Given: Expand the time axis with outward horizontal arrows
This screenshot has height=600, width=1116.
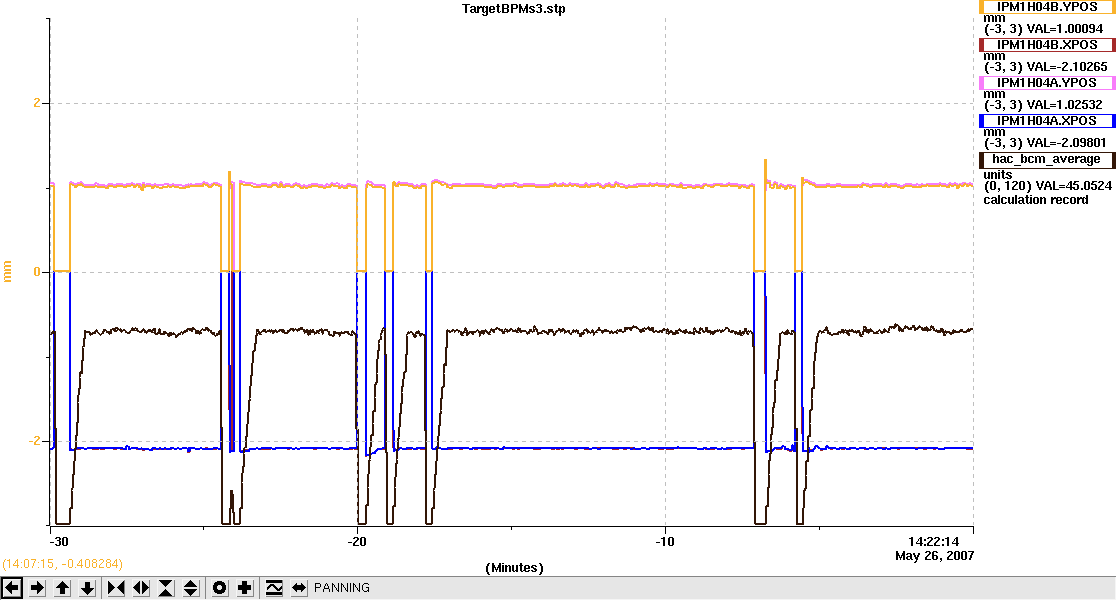Looking at the screenshot, I should (141, 588).
